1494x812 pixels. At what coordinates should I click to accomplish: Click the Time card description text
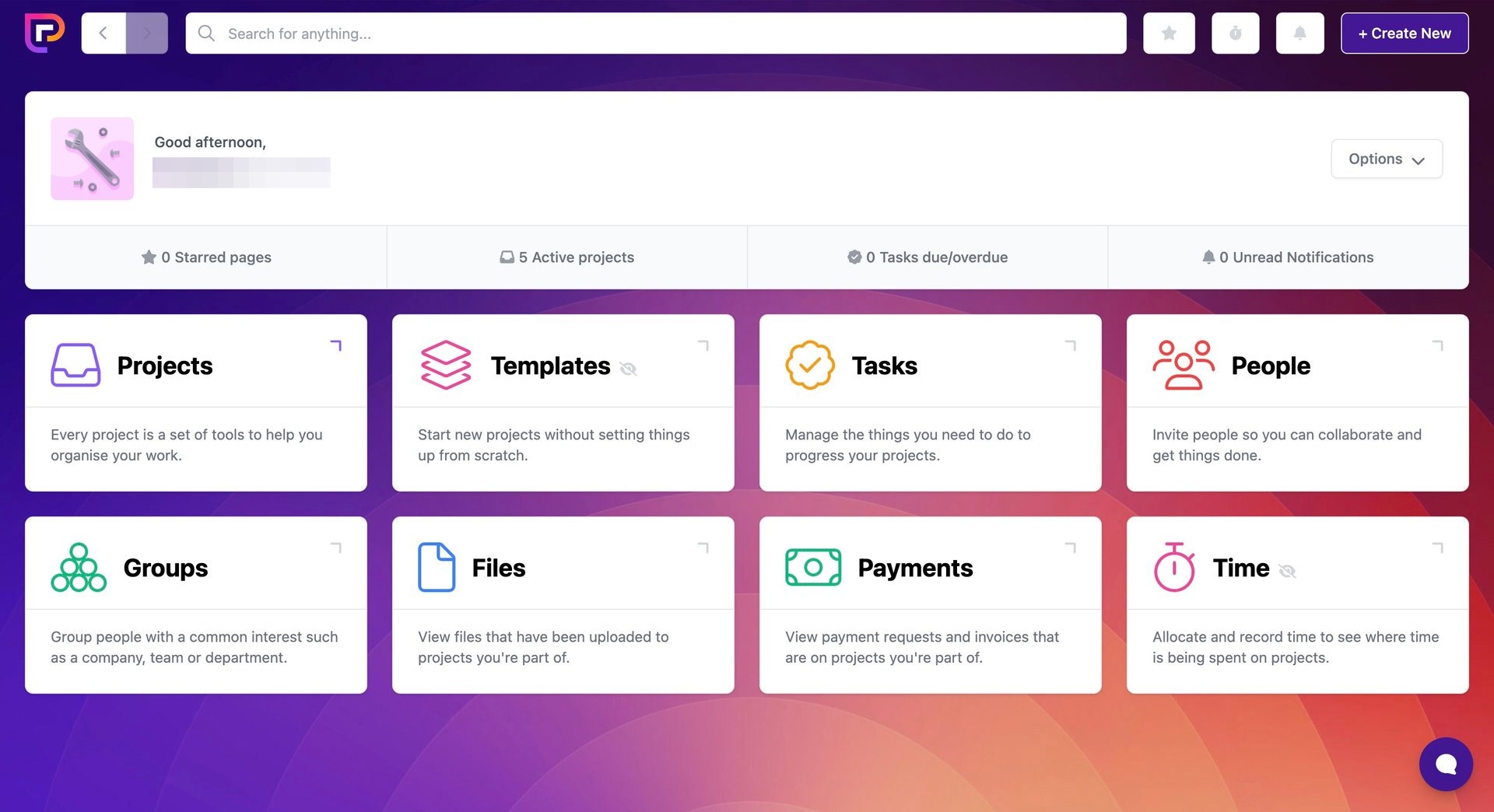1296,647
